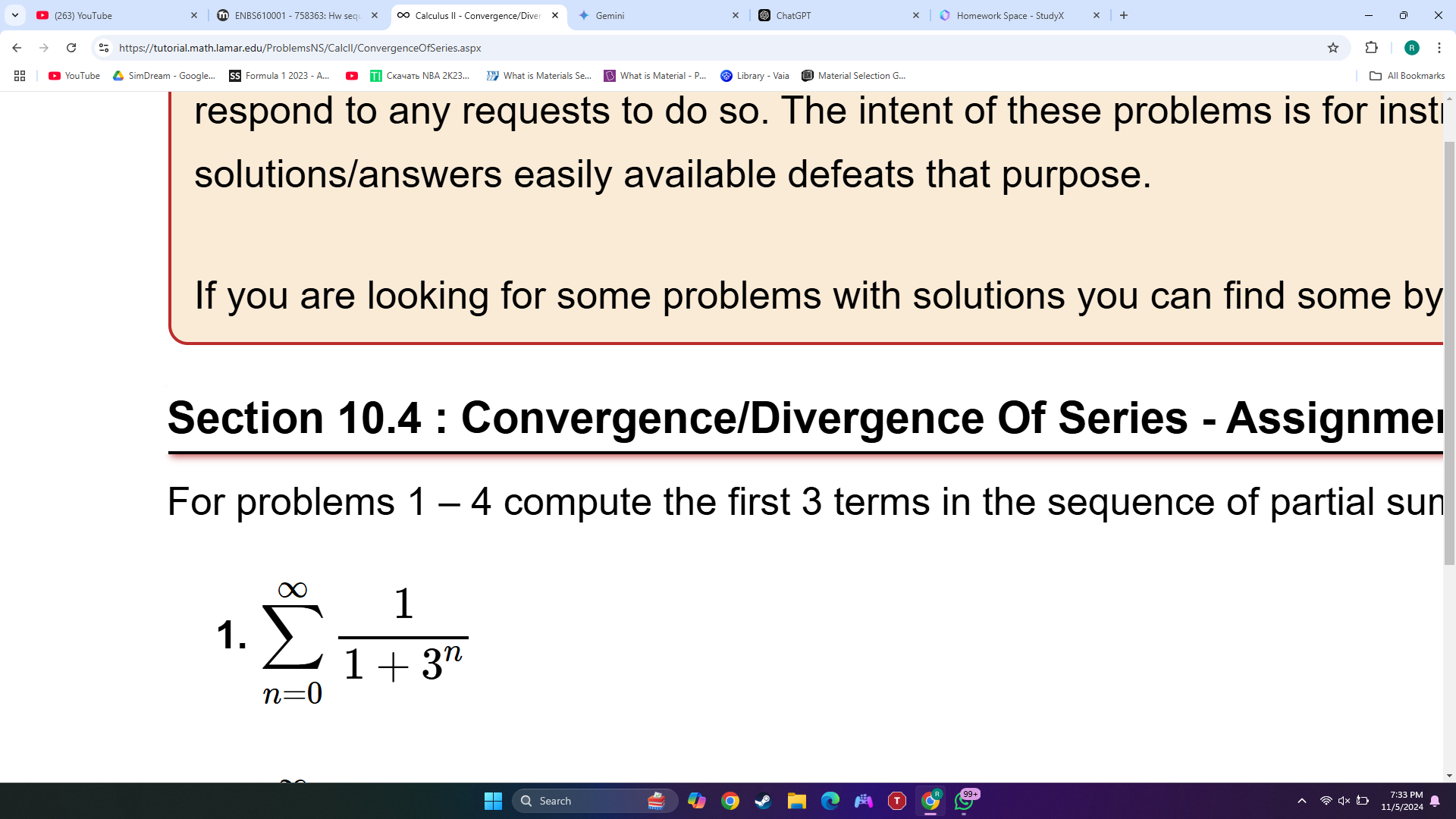Open a new browser tab
The height and width of the screenshot is (819, 1456).
click(x=1124, y=15)
